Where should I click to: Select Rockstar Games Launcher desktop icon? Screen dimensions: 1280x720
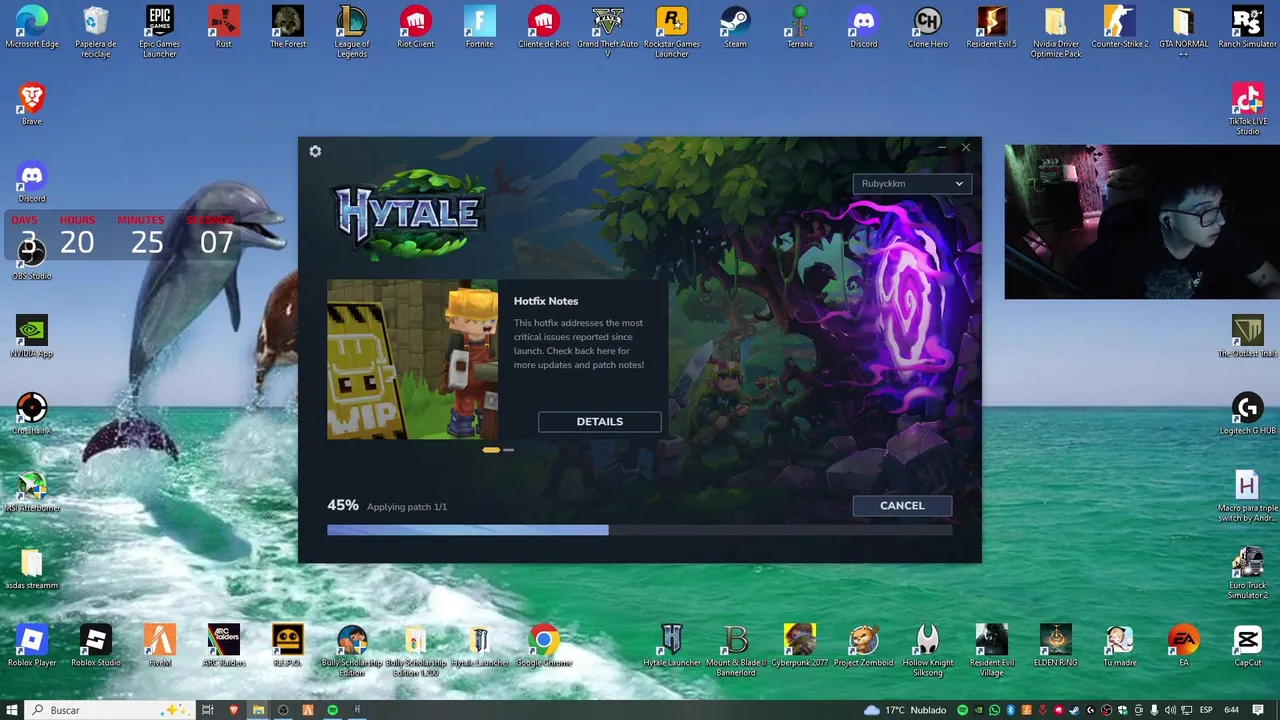(672, 31)
